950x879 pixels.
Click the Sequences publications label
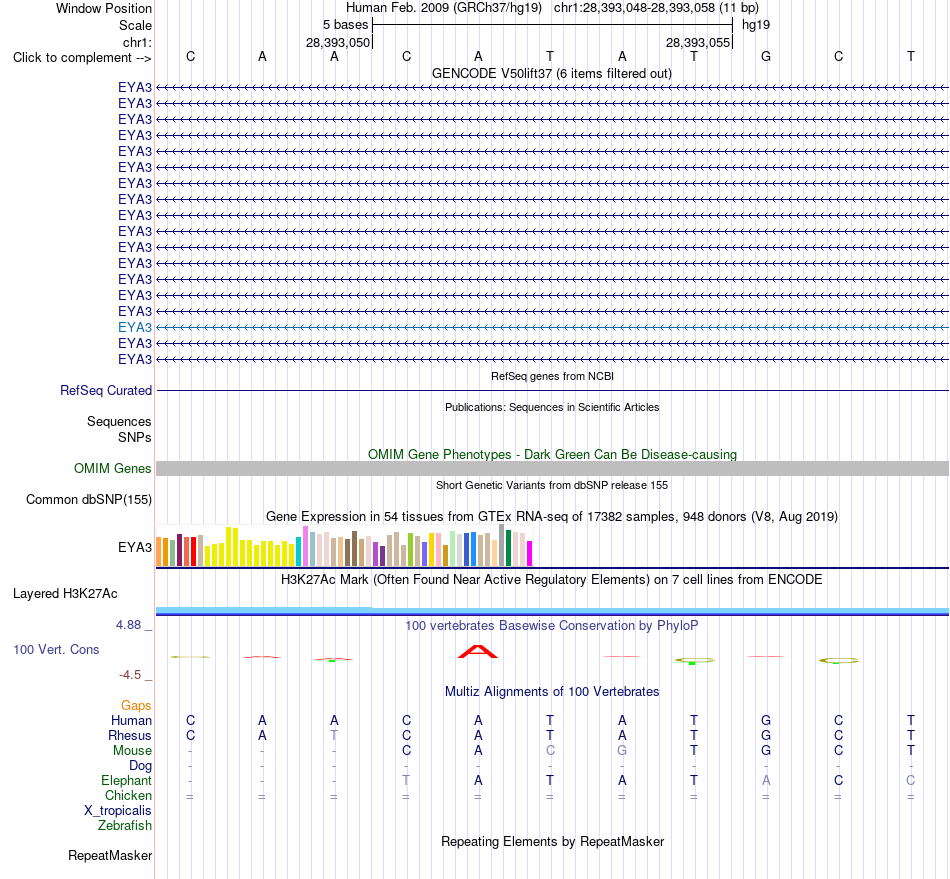(x=119, y=421)
